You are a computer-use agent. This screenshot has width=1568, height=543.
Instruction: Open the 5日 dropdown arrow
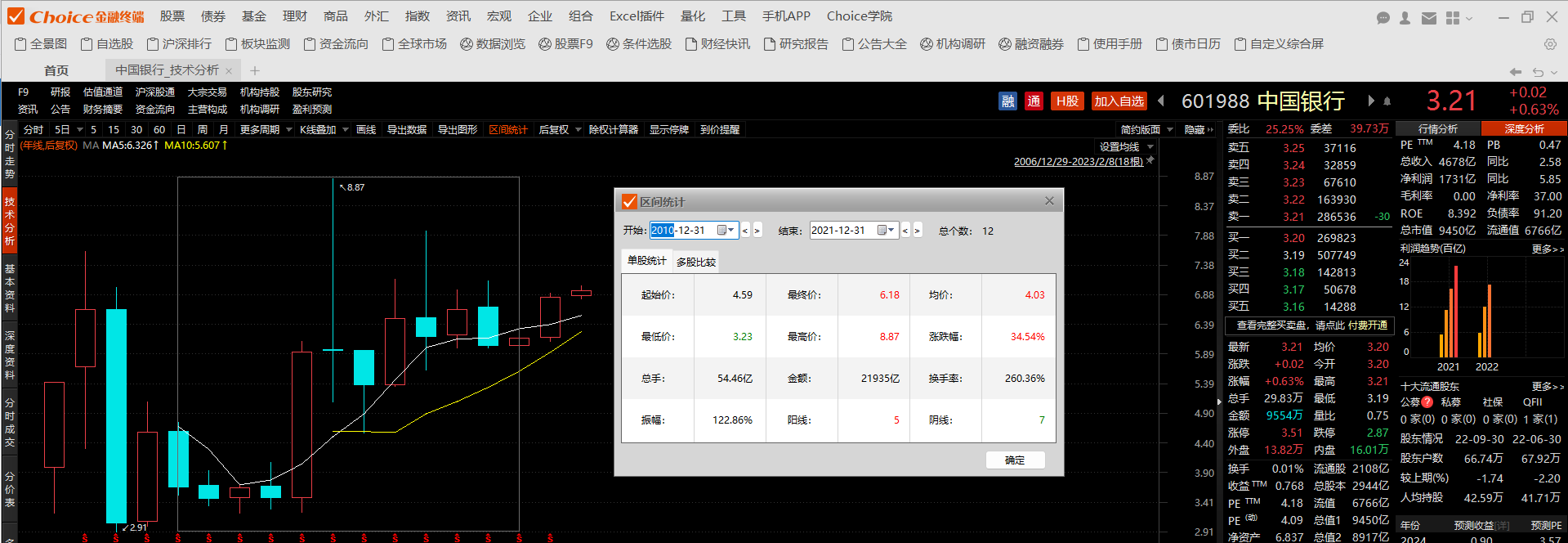[x=80, y=130]
